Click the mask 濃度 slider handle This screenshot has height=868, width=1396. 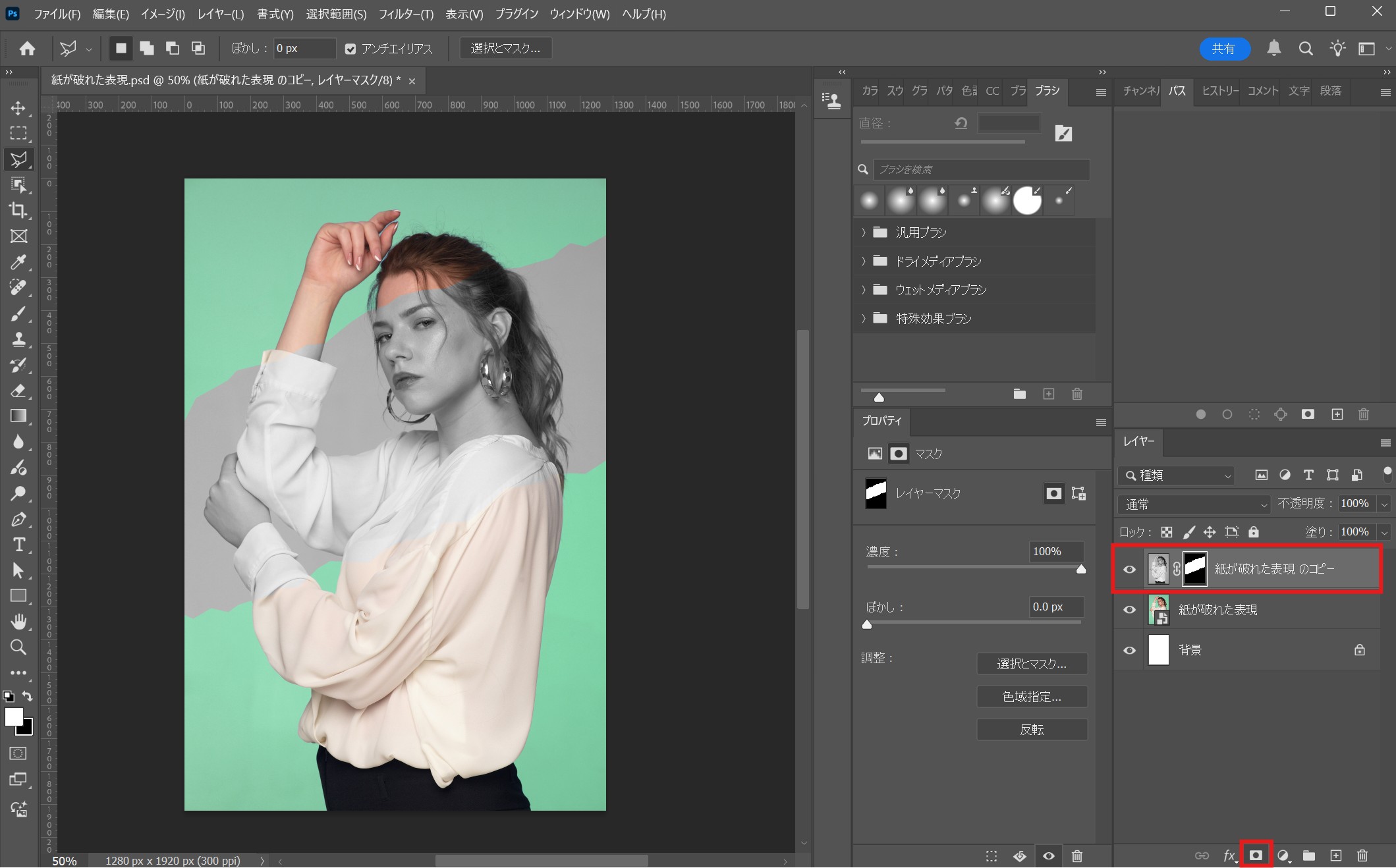click(x=1081, y=569)
